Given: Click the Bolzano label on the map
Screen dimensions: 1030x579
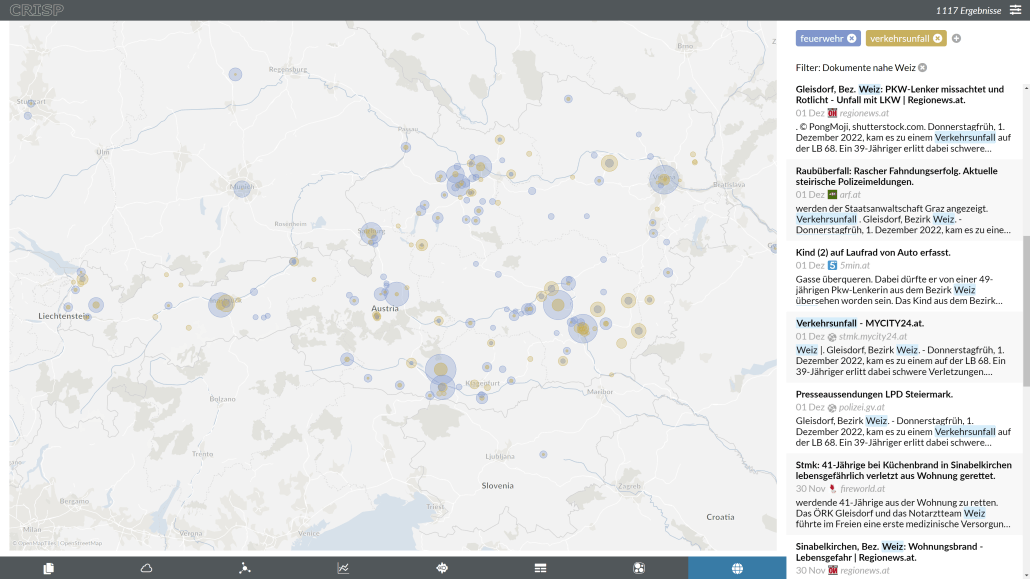Looking at the screenshot, I should [222, 399].
